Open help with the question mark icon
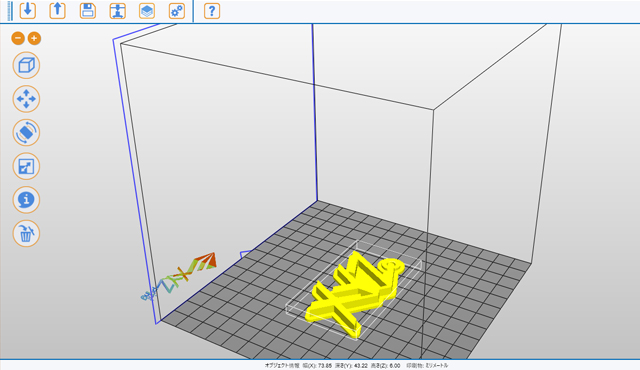The image size is (640, 370). point(212,11)
